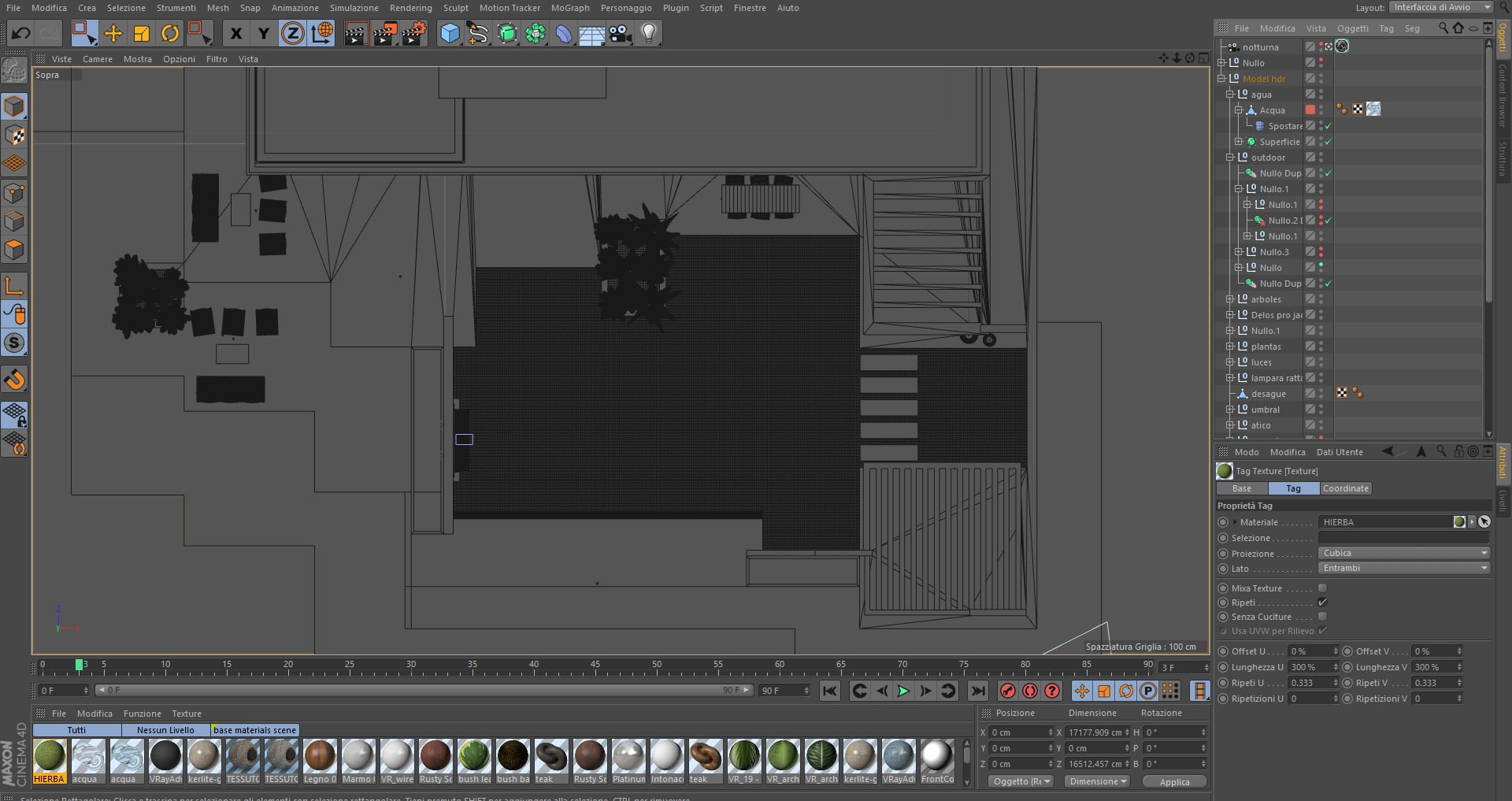Switch to Edges mode

(14, 221)
